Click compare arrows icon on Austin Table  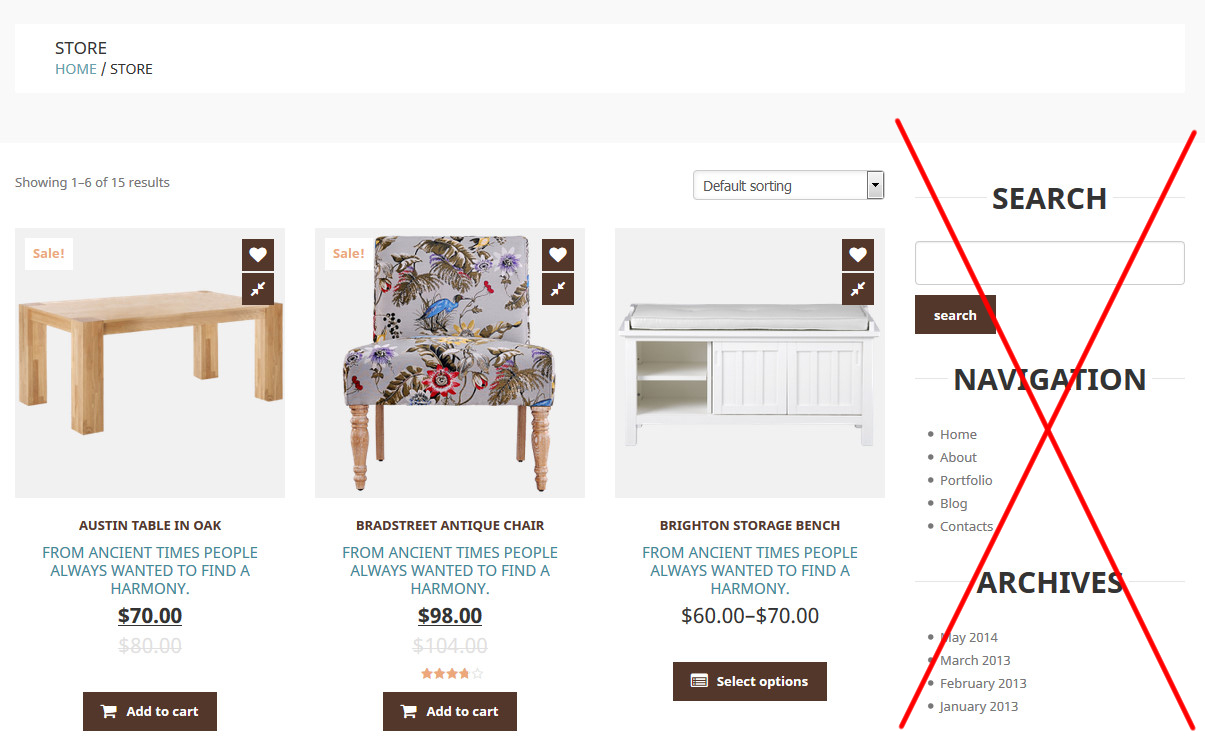(x=258, y=289)
